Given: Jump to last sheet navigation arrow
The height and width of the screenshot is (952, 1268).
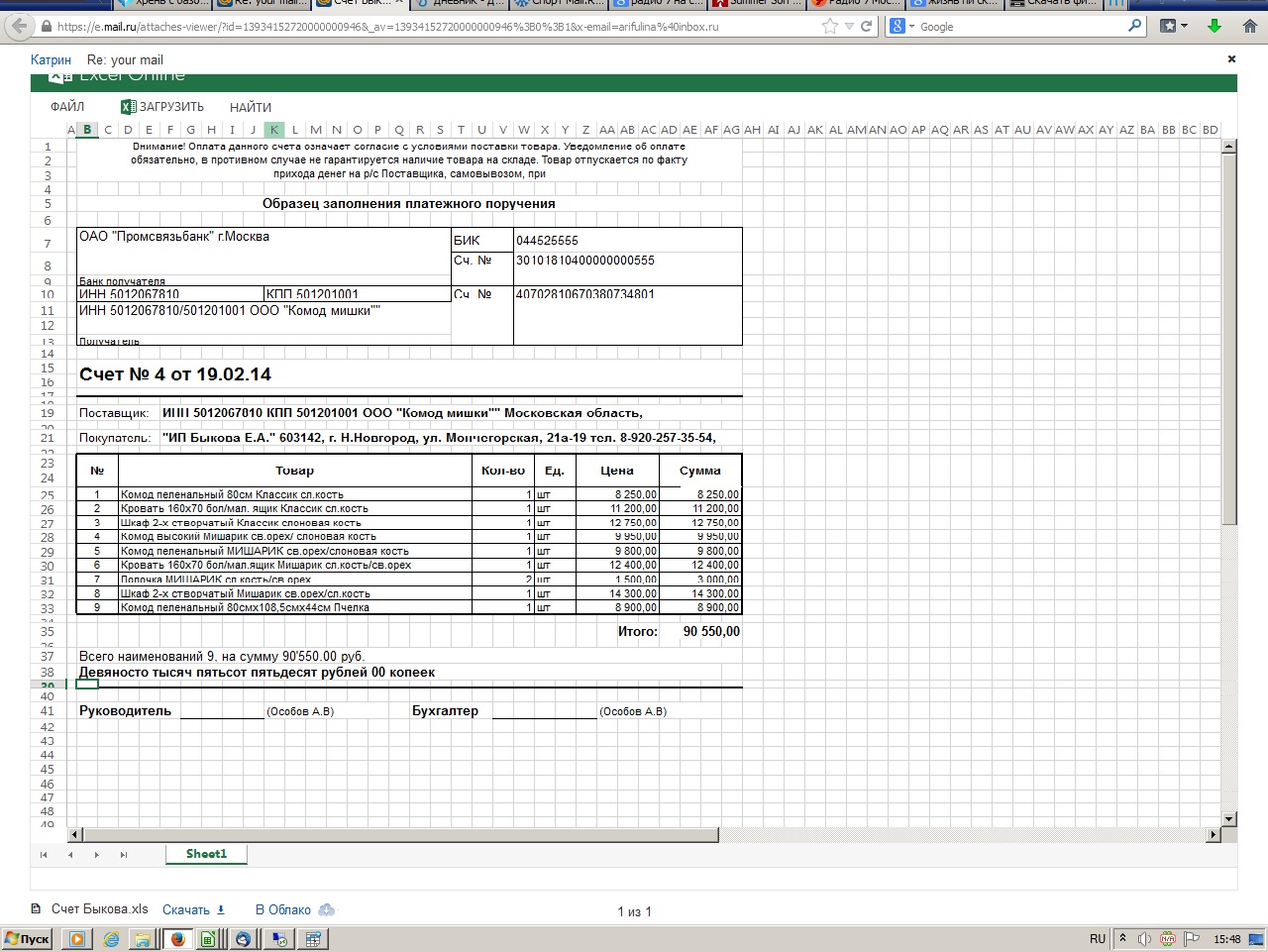Looking at the screenshot, I should (123, 854).
